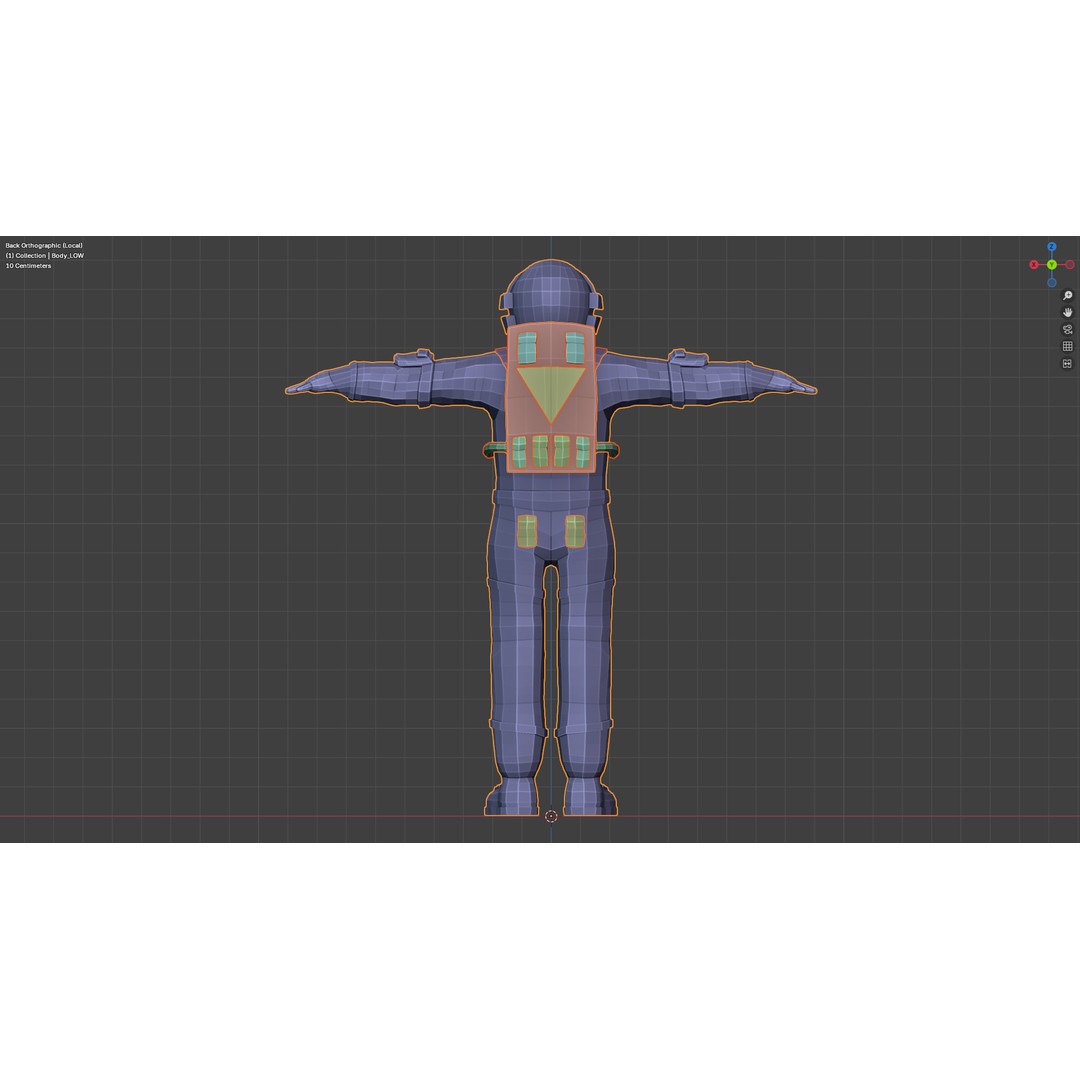Select the hand pan icon

(x=1067, y=313)
